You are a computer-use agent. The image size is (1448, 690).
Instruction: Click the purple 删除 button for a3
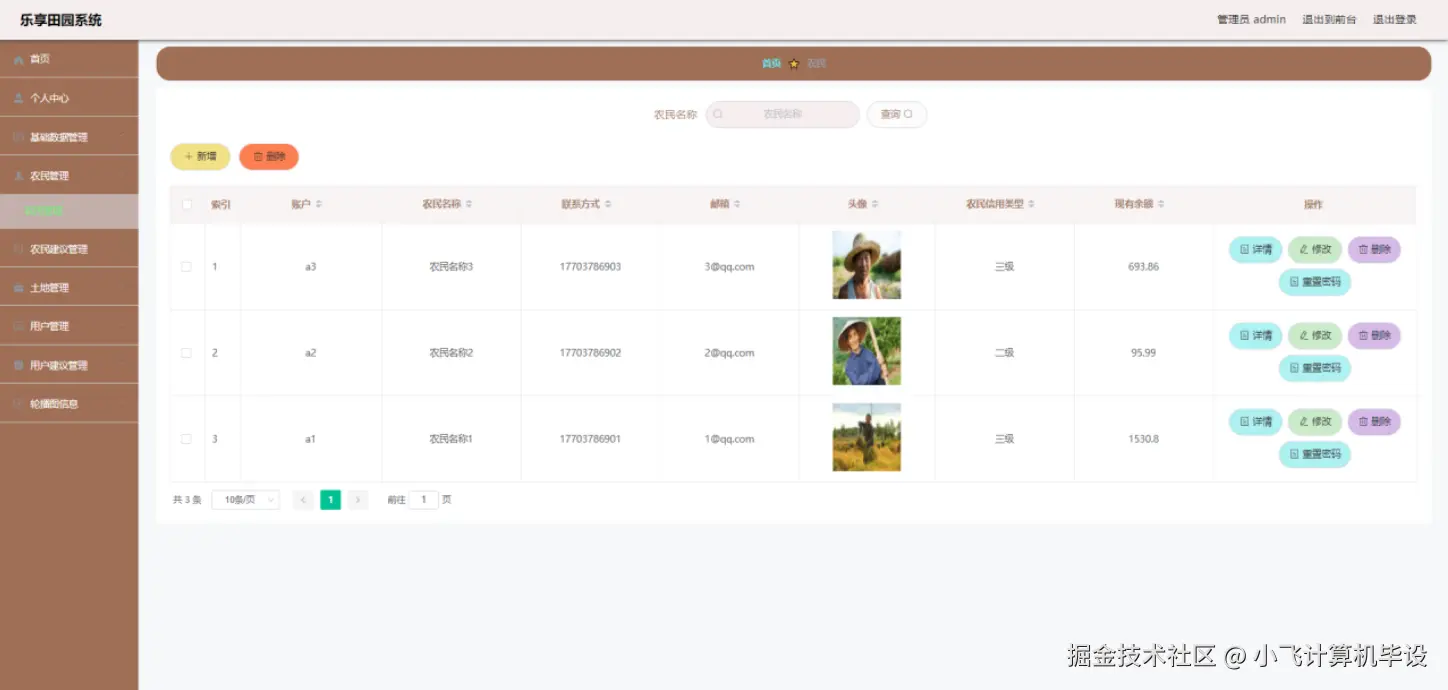click(1374, 249)
